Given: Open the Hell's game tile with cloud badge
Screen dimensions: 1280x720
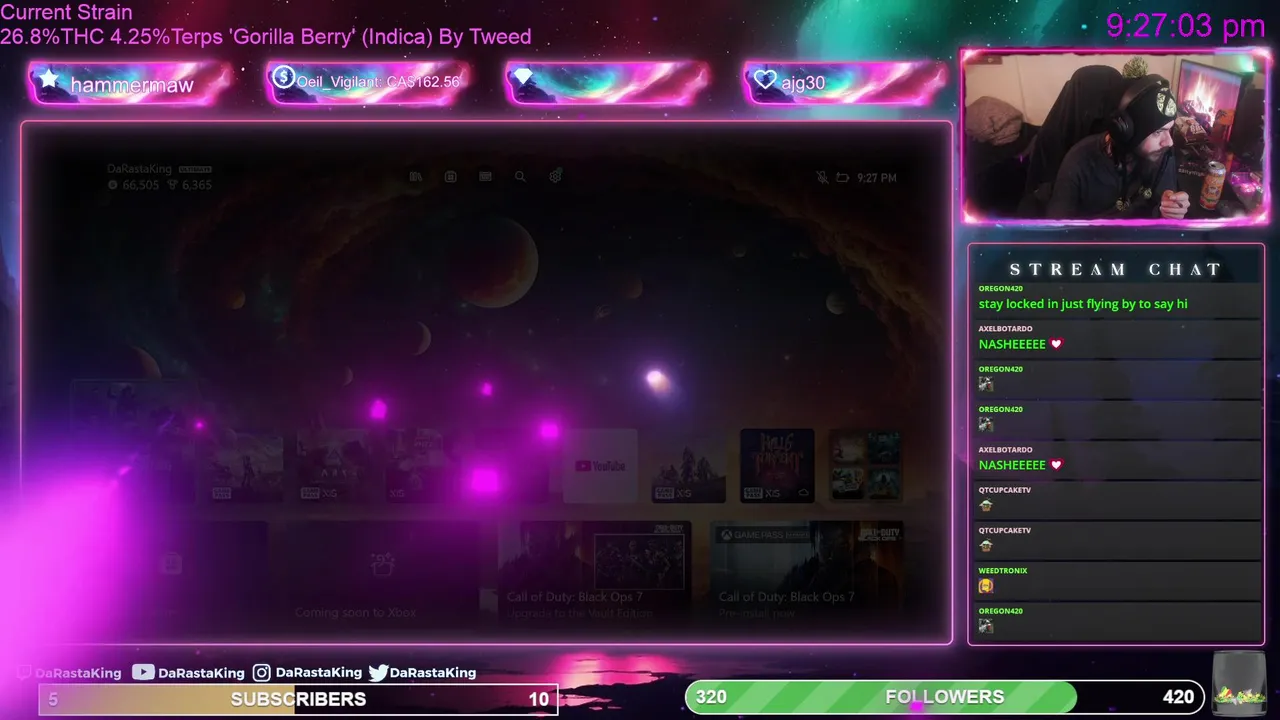Looking at the screenshot, I should 777,466.
